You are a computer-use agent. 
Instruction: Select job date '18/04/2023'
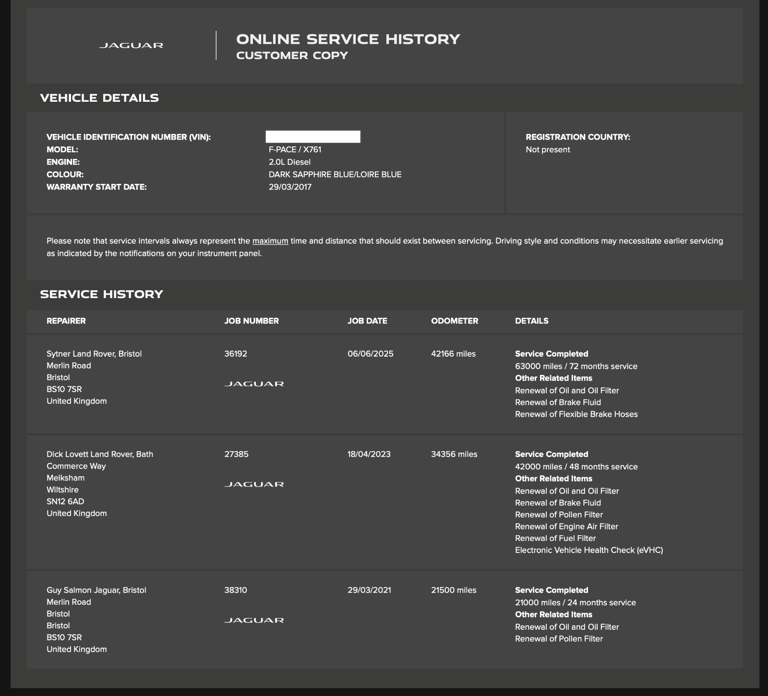[x=369, y=454]
